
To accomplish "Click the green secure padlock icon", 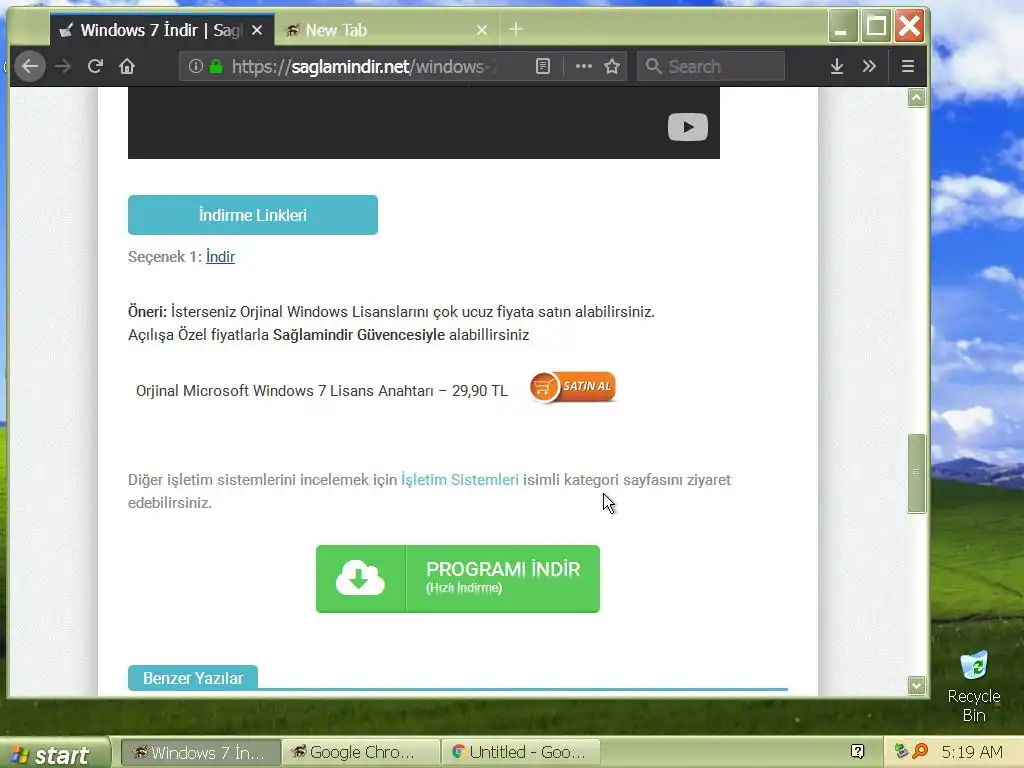I will tap(216, 66).
